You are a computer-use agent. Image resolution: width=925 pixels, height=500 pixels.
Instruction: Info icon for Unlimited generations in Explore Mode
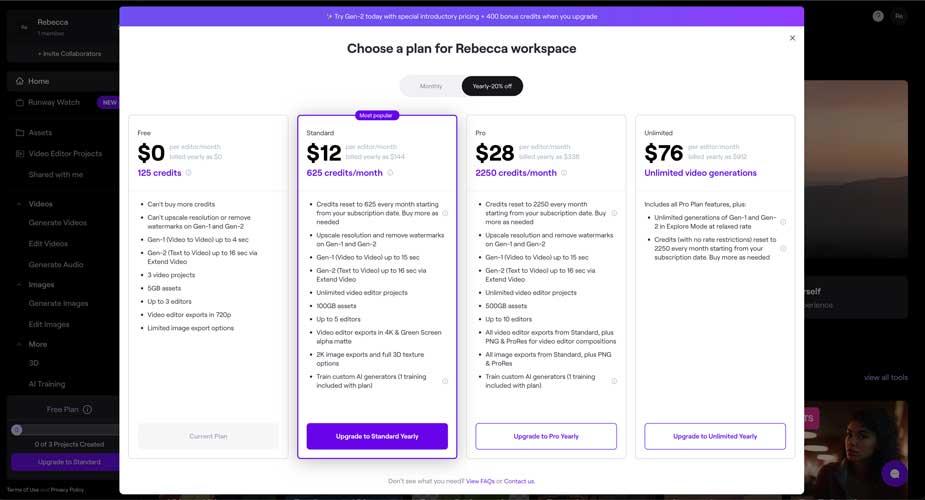click(783, 222)
